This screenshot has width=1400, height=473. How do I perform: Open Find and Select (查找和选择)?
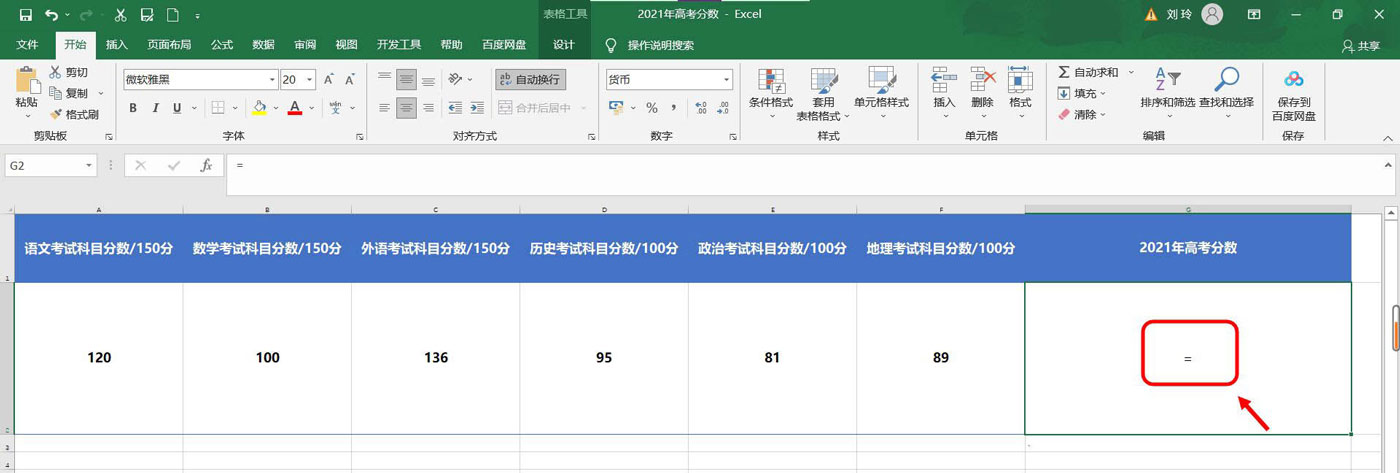1226,93
